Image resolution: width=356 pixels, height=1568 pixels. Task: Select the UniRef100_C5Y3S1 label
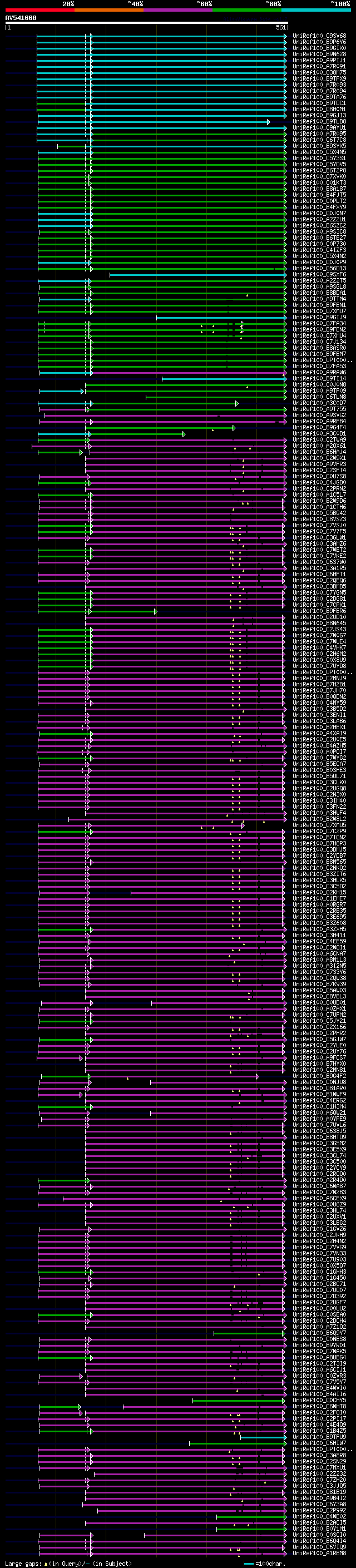tap(319, 159)
